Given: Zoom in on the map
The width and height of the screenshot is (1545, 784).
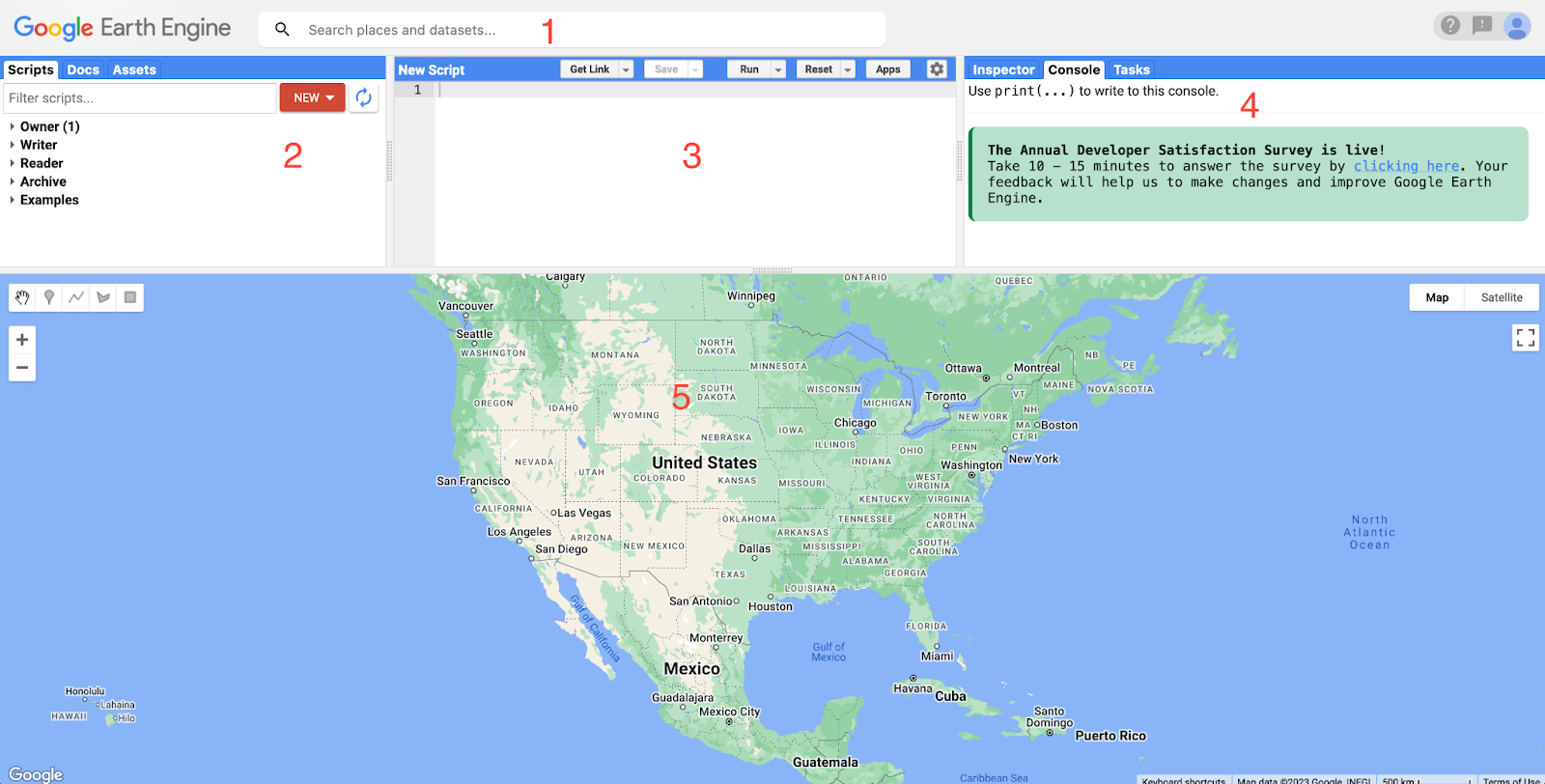Looking at the screenshot, I should pyautogui.click(x=22, y=340).
